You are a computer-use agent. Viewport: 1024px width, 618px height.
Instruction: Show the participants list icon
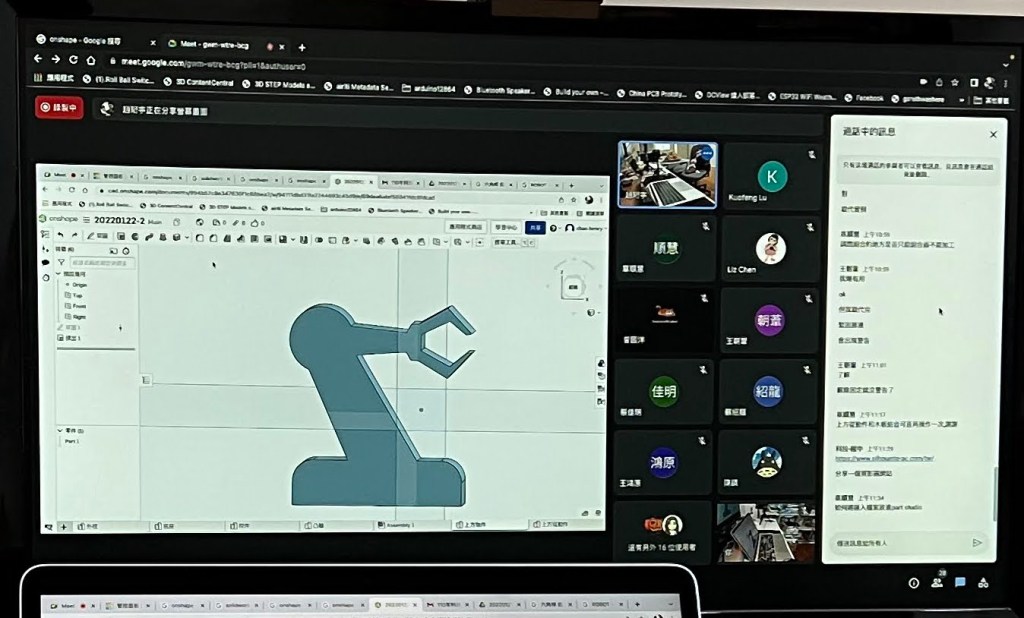tap(937, 582)
